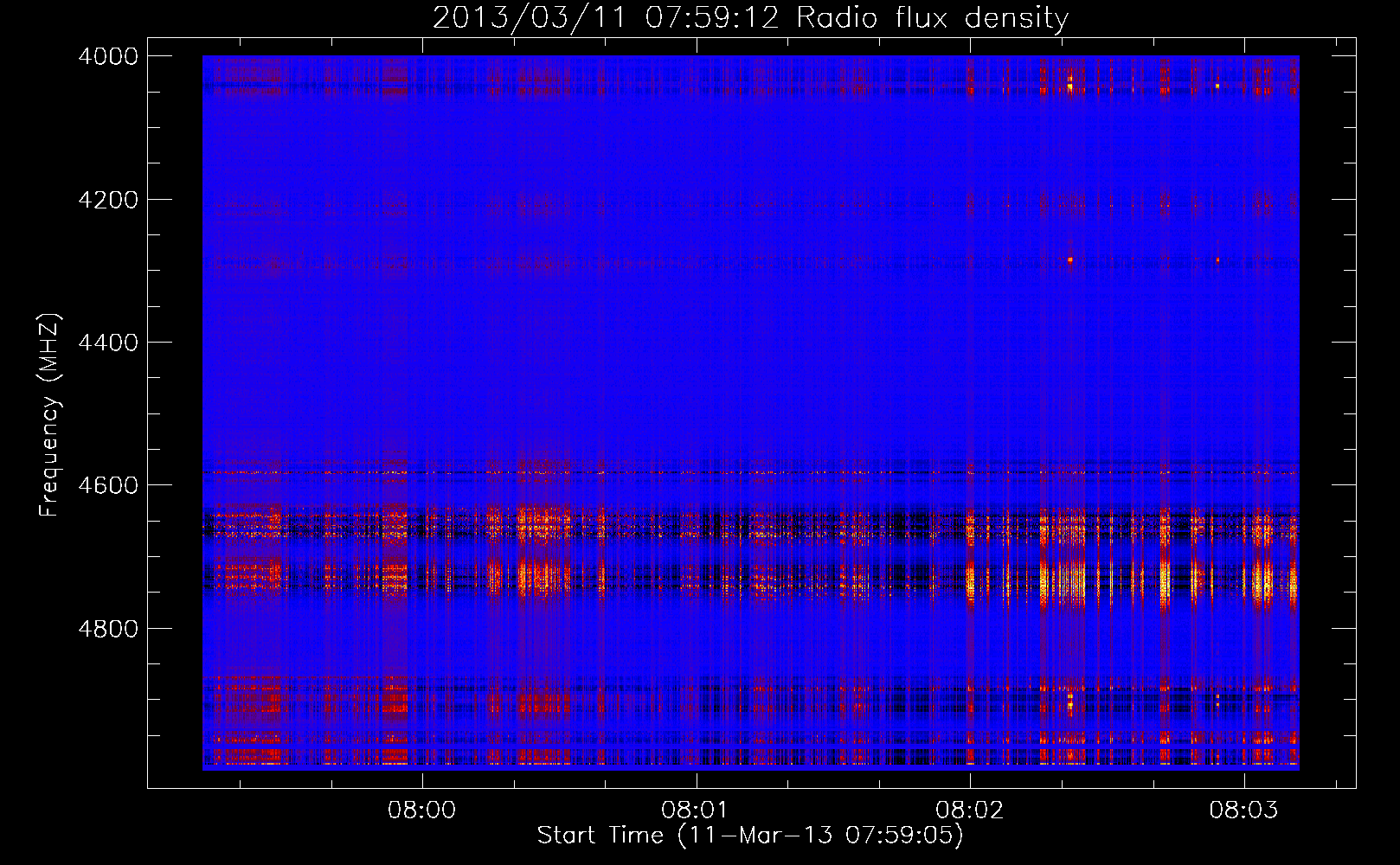This screenshot has height=865, width=1400.
Task: Click the 08:03 time tick label
Action: coord(1243,811)
